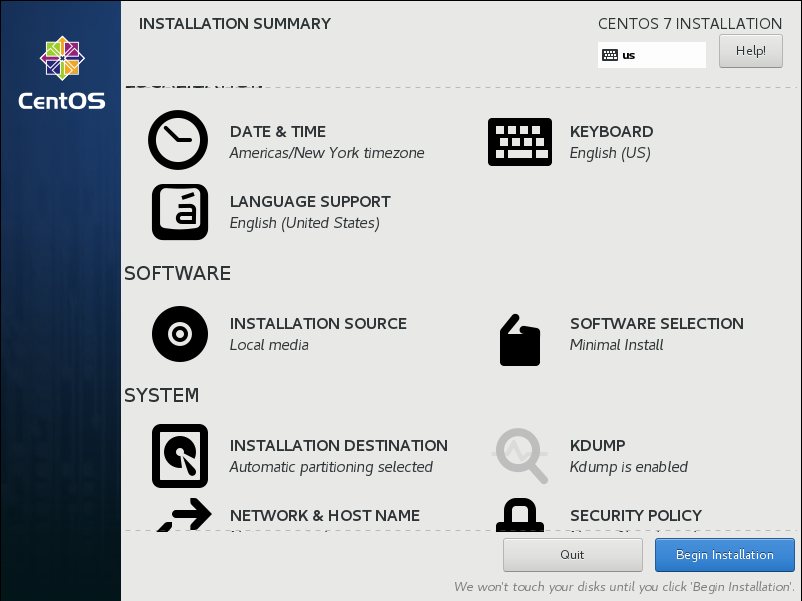Open SOFTWARE SELECTION label
This screenshot has width=802, height=601.
657,323
